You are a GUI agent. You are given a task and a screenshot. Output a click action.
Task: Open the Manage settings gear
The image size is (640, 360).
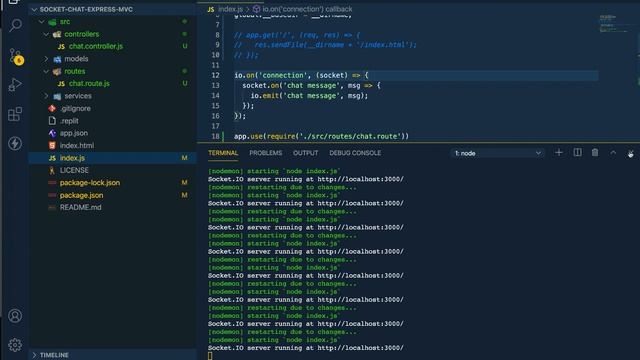[x=15, y=345]
